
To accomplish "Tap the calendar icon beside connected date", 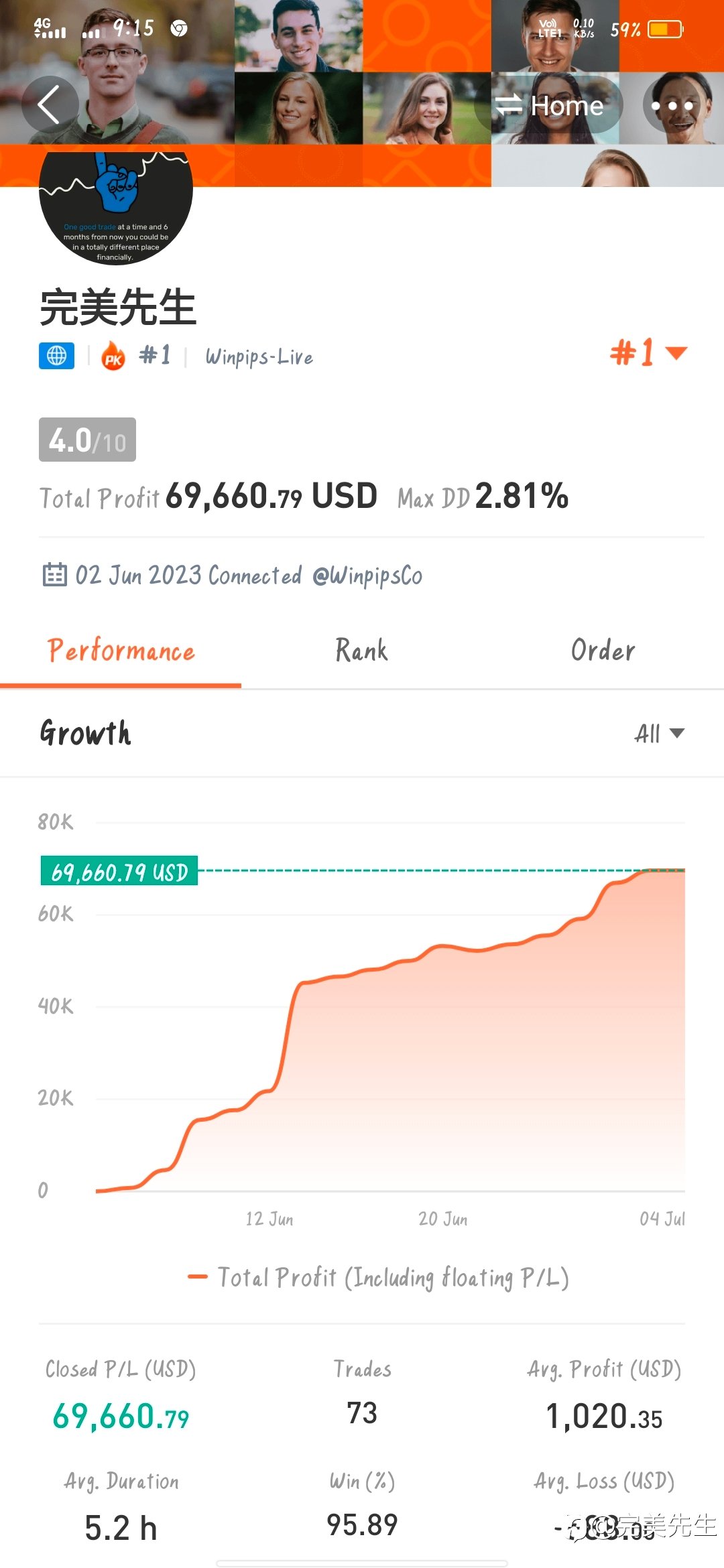I will (x=55, y=575).
